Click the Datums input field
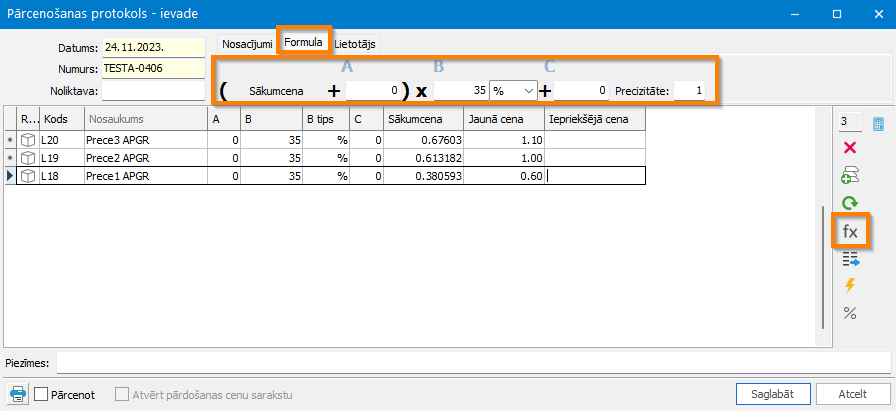Screen dimensions: 896x411 (x=153, y=47)
